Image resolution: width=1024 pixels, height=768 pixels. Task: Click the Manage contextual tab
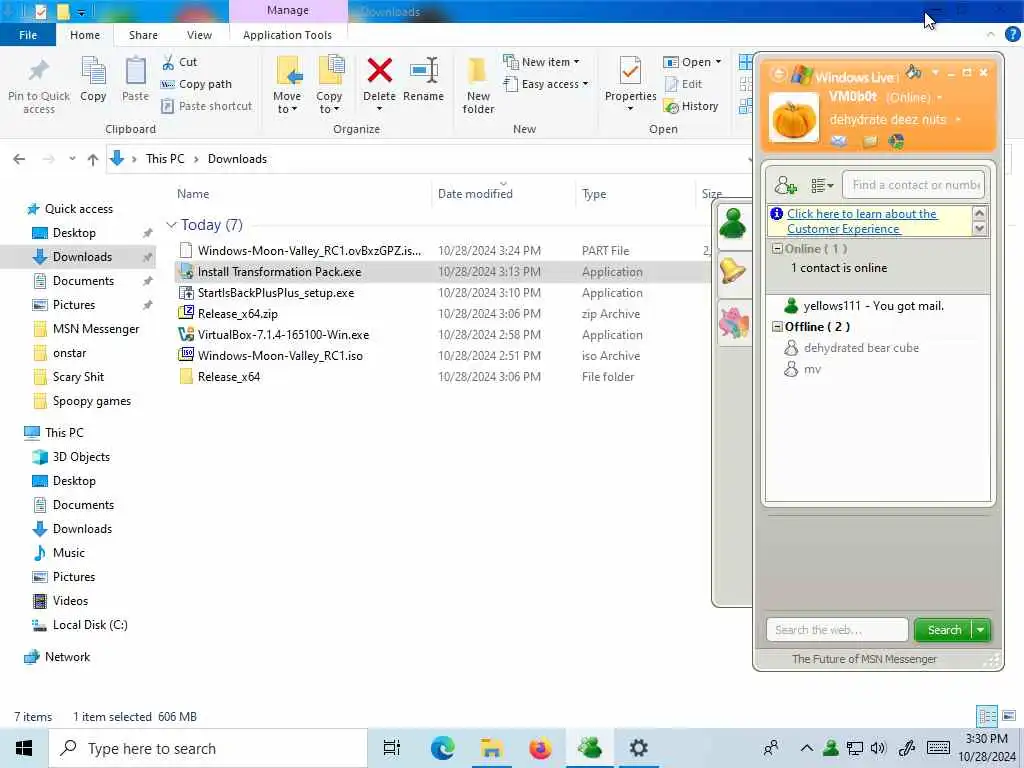point(288,10)
